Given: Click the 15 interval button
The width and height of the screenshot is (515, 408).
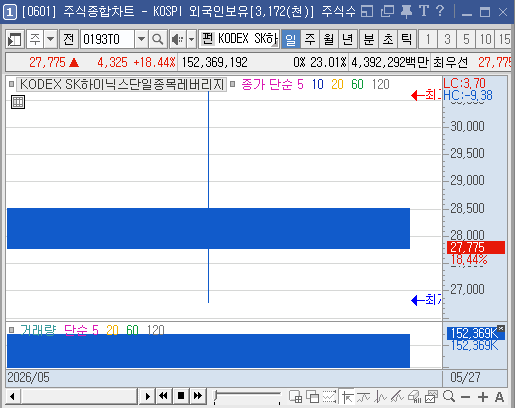Looking at the screenshot, I should [x=504, y=39].
